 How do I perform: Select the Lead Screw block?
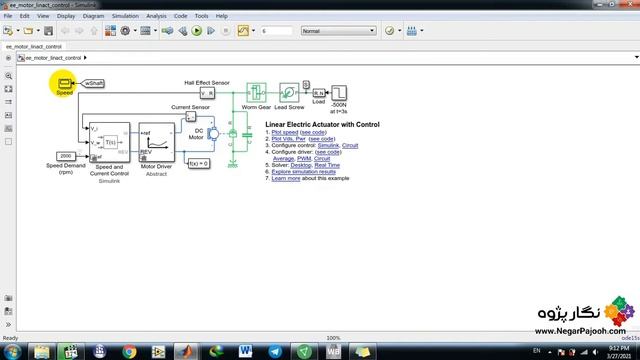(x=289, y=93)
